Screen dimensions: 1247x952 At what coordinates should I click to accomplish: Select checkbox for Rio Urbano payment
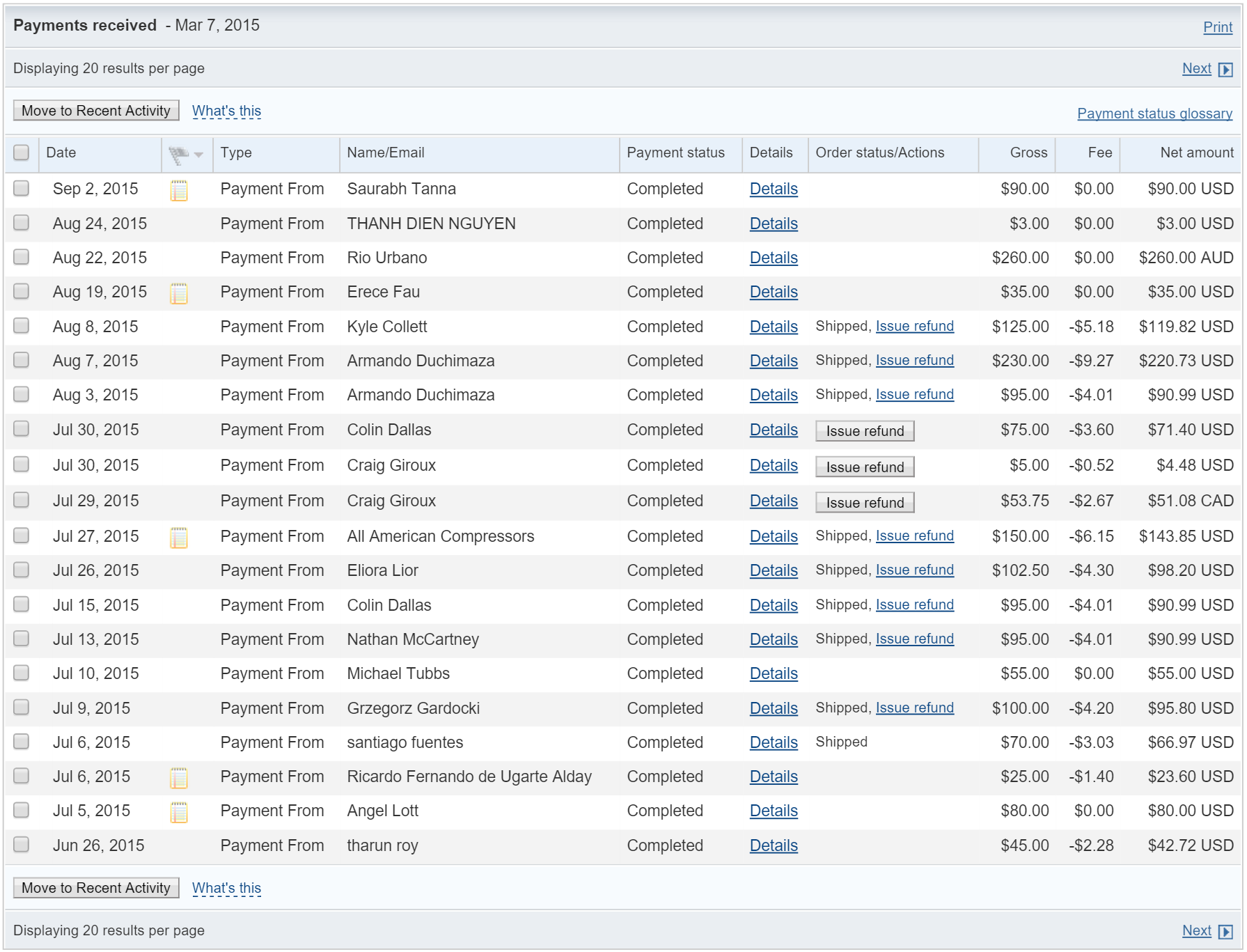[22, 257]
